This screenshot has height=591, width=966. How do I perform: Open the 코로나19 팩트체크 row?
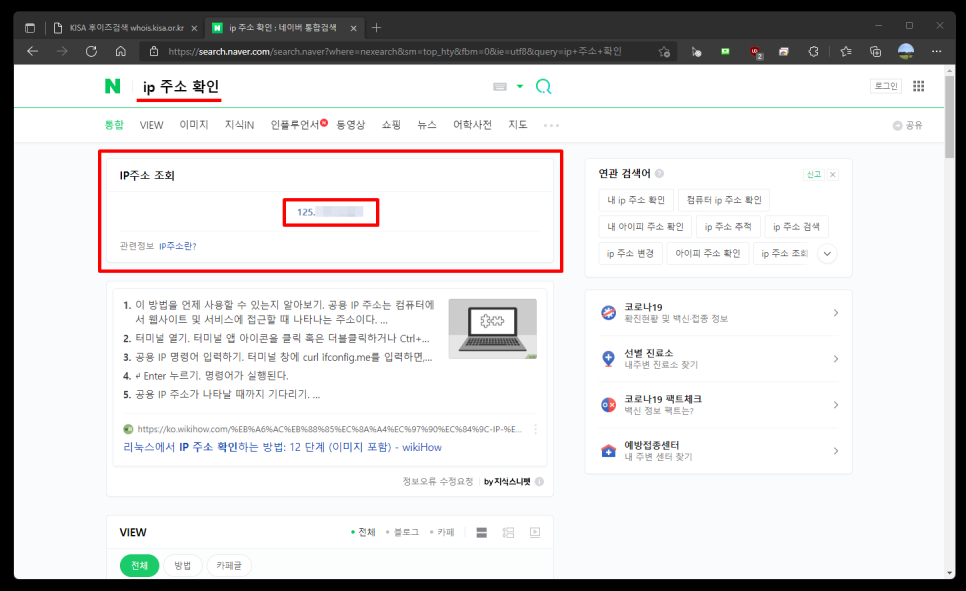[718, 405]
